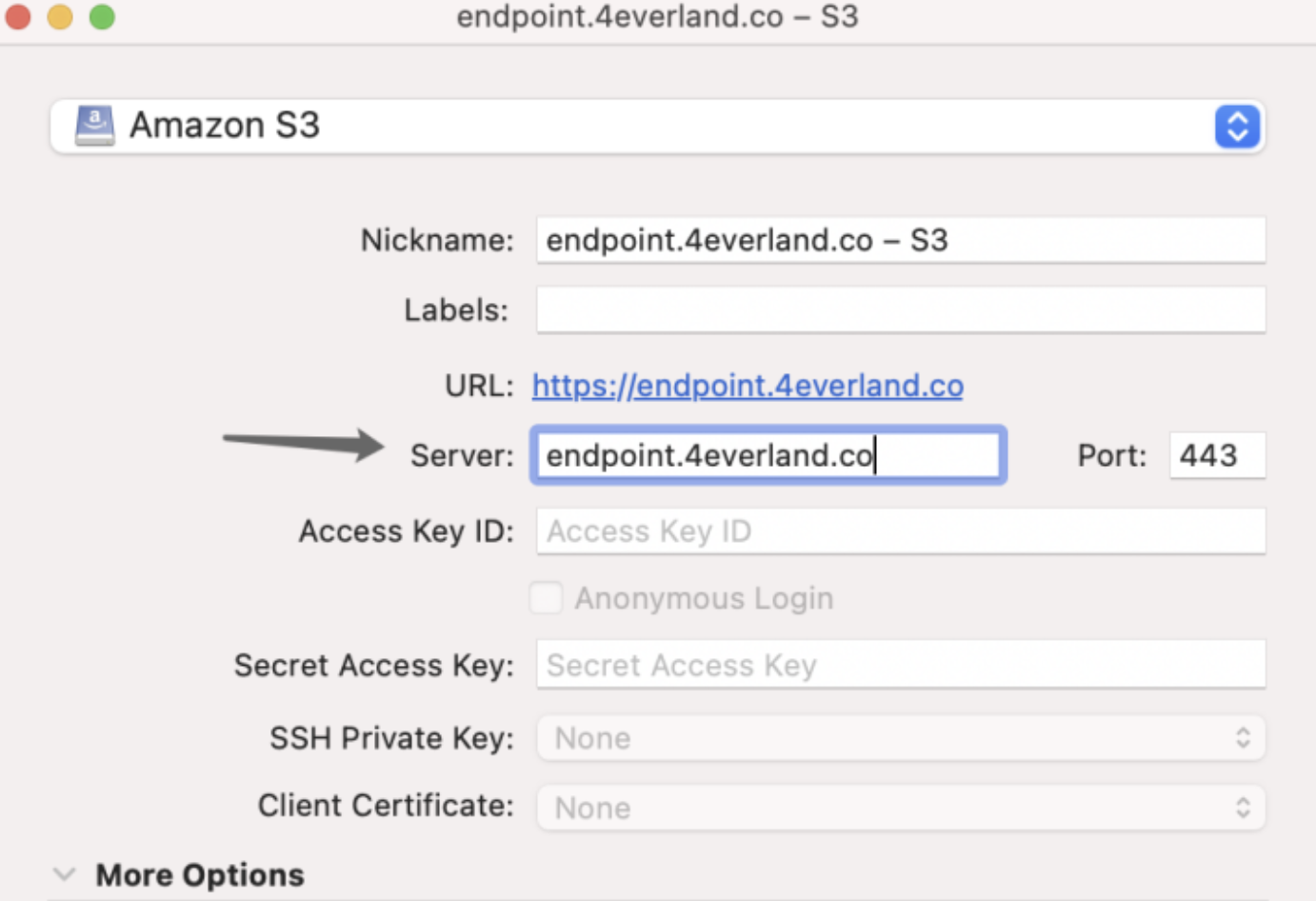This screenshot has width=1316, height=901.
Task: Open the Amazon S3 protocol dropdown
Action: tap(657, 125)
